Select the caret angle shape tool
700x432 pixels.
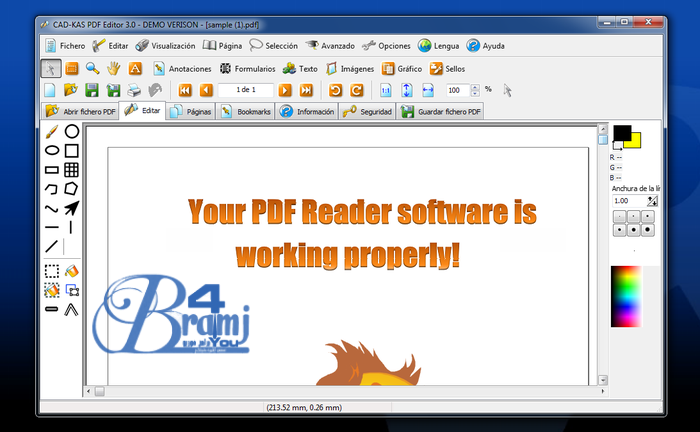point(71,309)
